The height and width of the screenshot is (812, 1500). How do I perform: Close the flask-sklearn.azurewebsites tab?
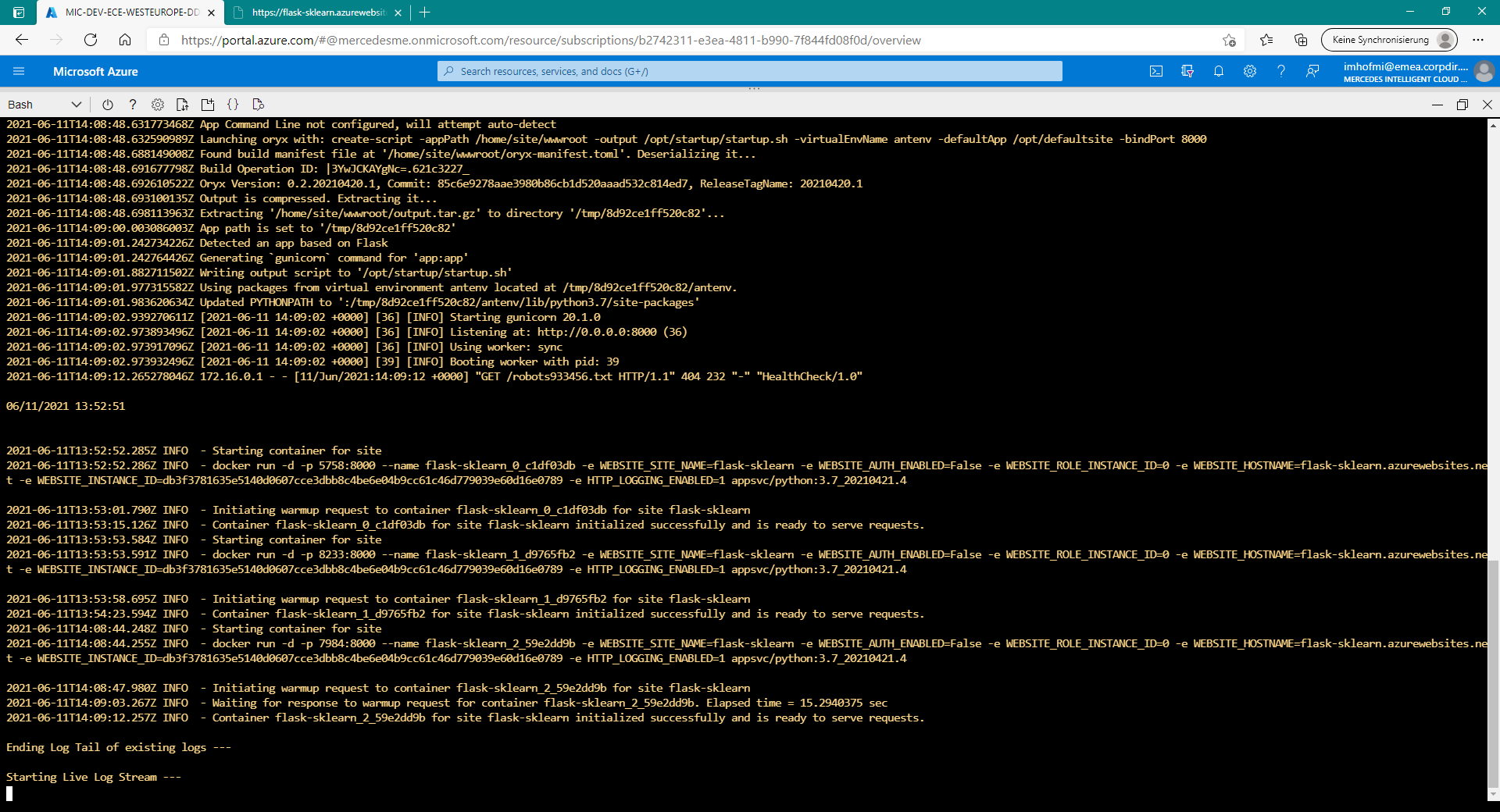tap(398, 12)
